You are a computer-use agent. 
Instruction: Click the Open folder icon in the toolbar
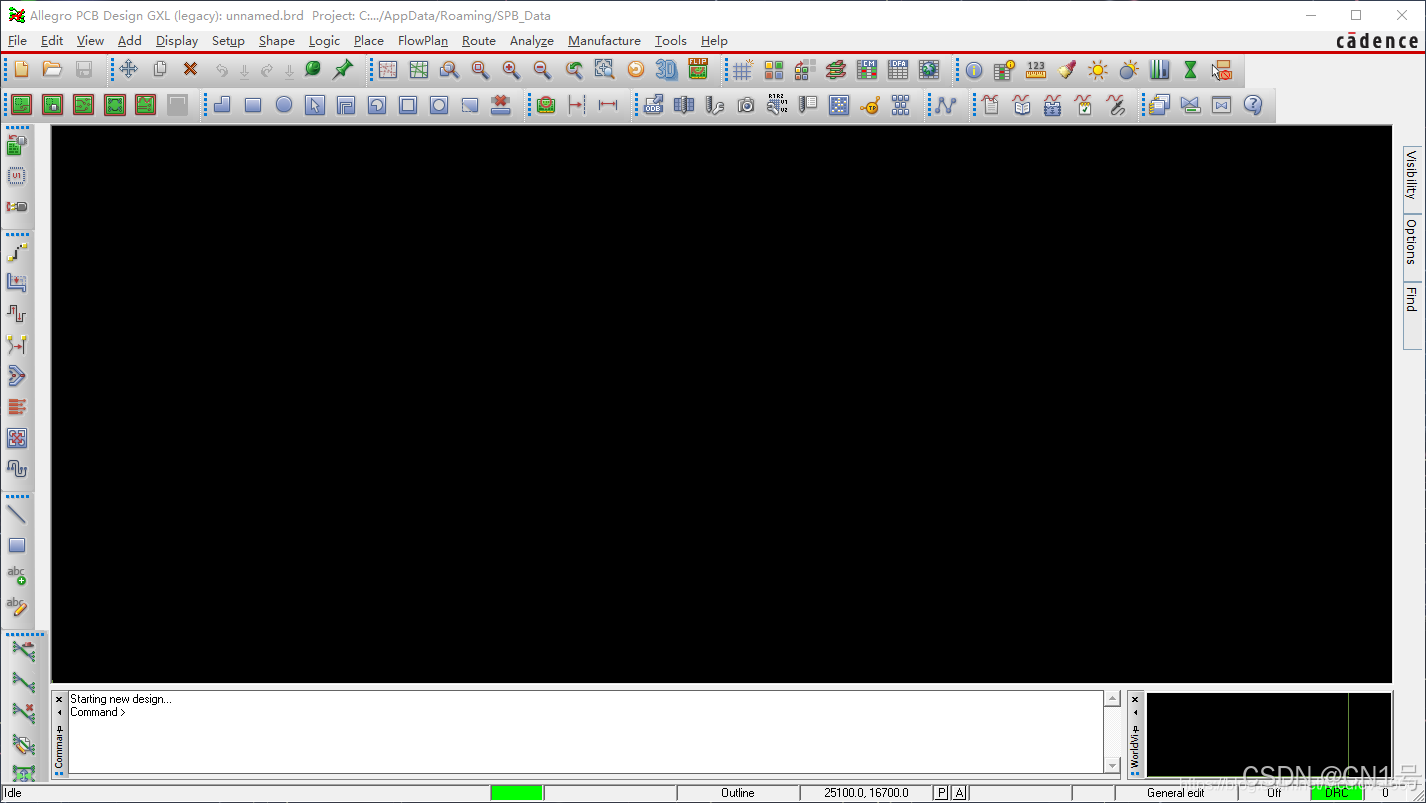pos(52,69)
